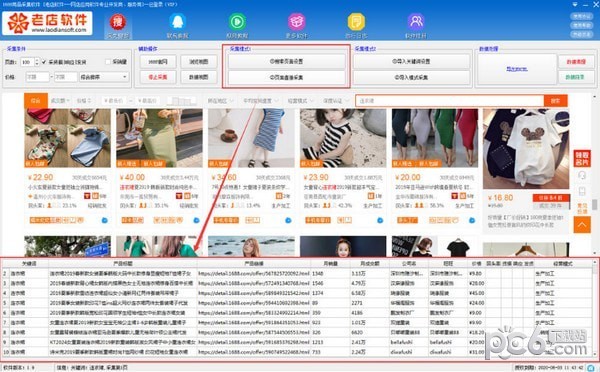Open the QQ penguin customer service icon
This screenshot has width=600, height=372.
click(x=178, y=22)
